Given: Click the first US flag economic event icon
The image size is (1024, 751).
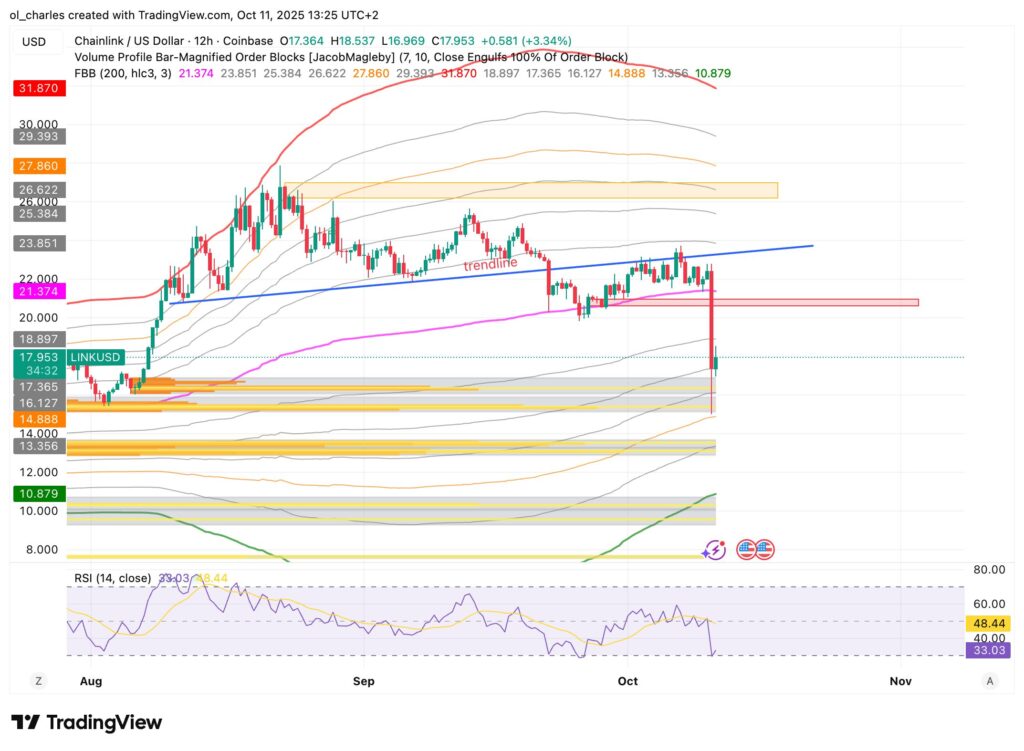Looking at the screenshot, I should tap(745, 549).
